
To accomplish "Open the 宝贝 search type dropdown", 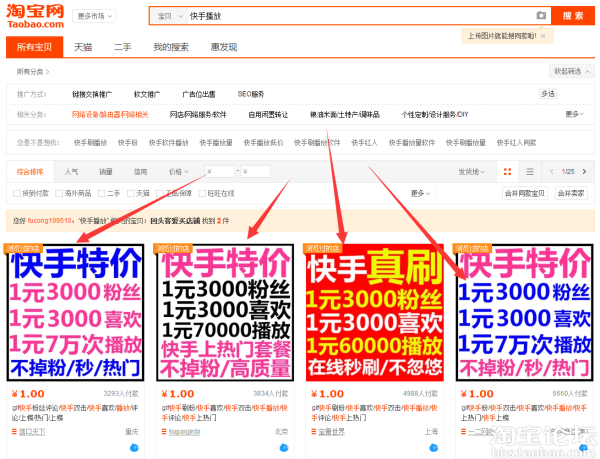I will (x=169, y=16).
